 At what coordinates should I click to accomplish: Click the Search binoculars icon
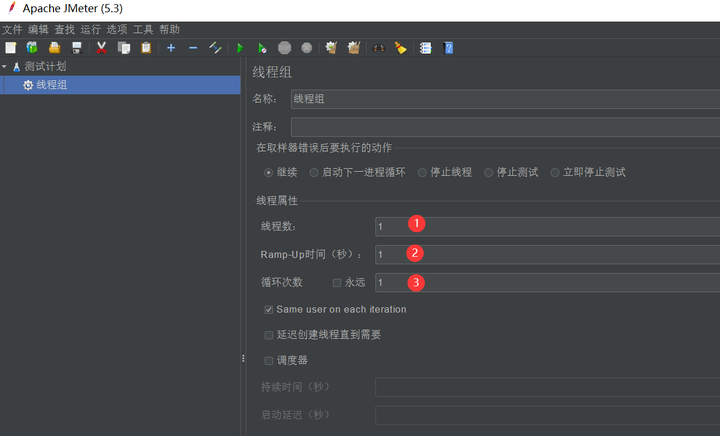coord(378,48)
